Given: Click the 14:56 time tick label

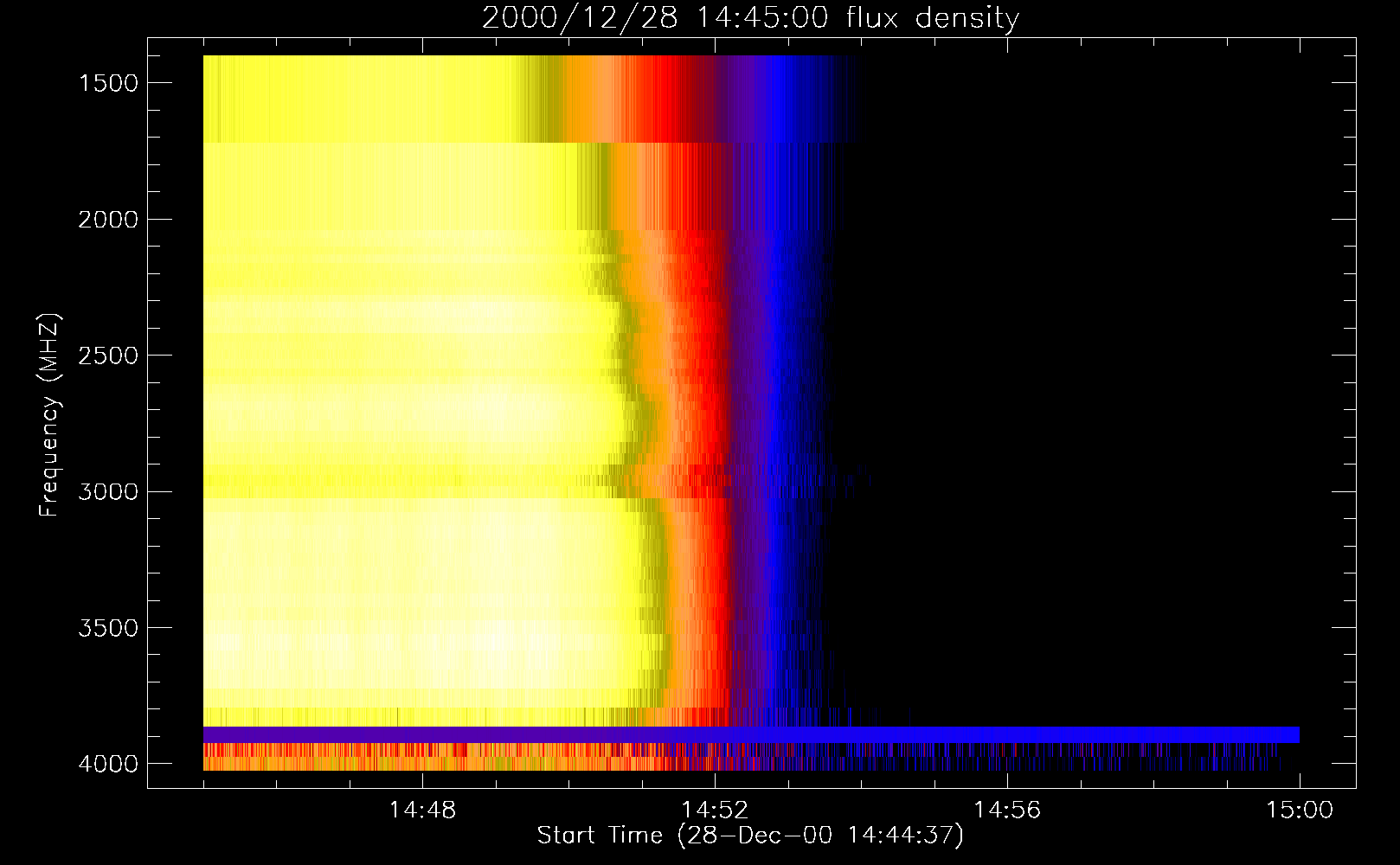Looking at the screenshot, I should (x=1007, y=811).
